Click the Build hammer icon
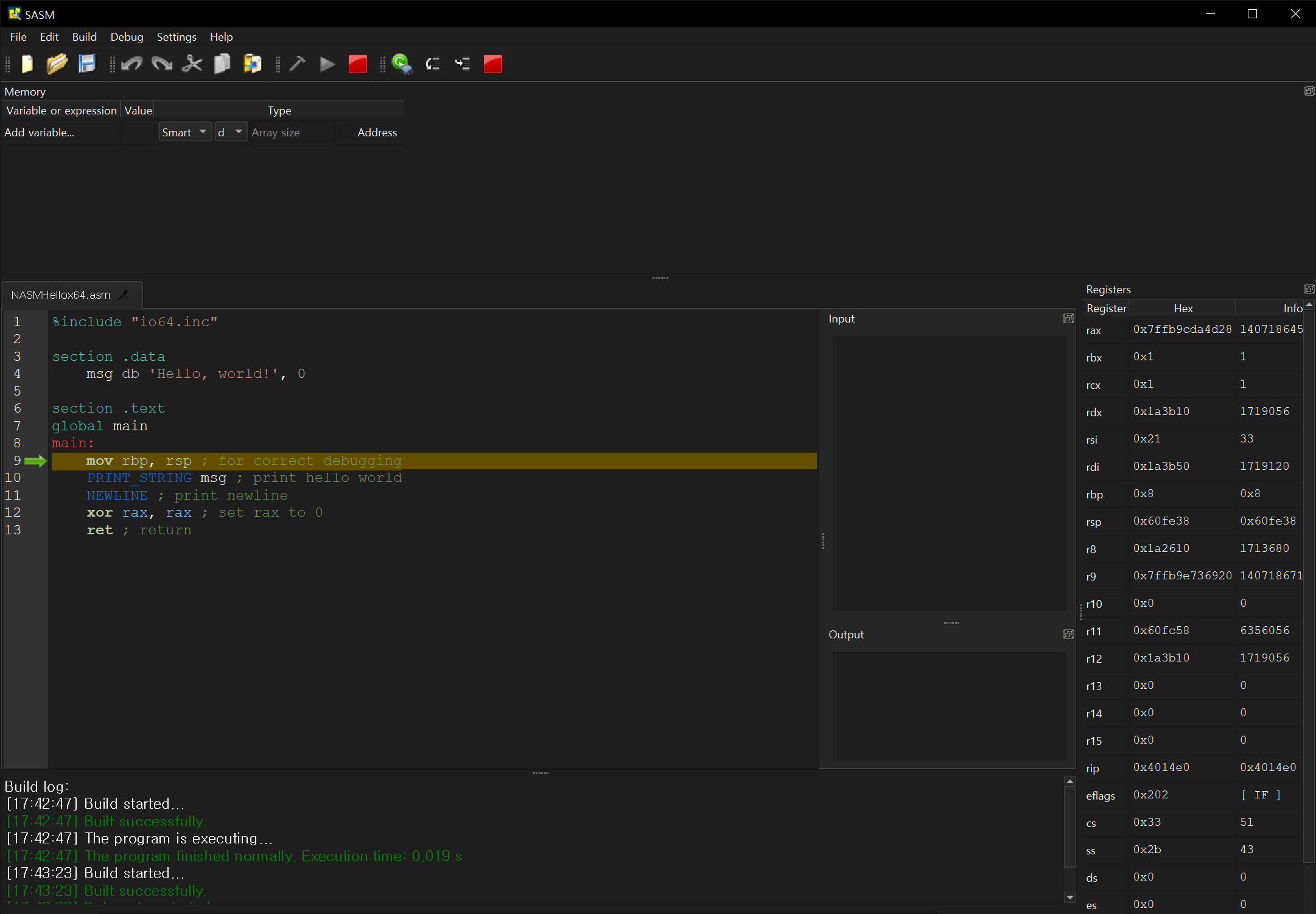1316x914 pixels. point(298,64)
